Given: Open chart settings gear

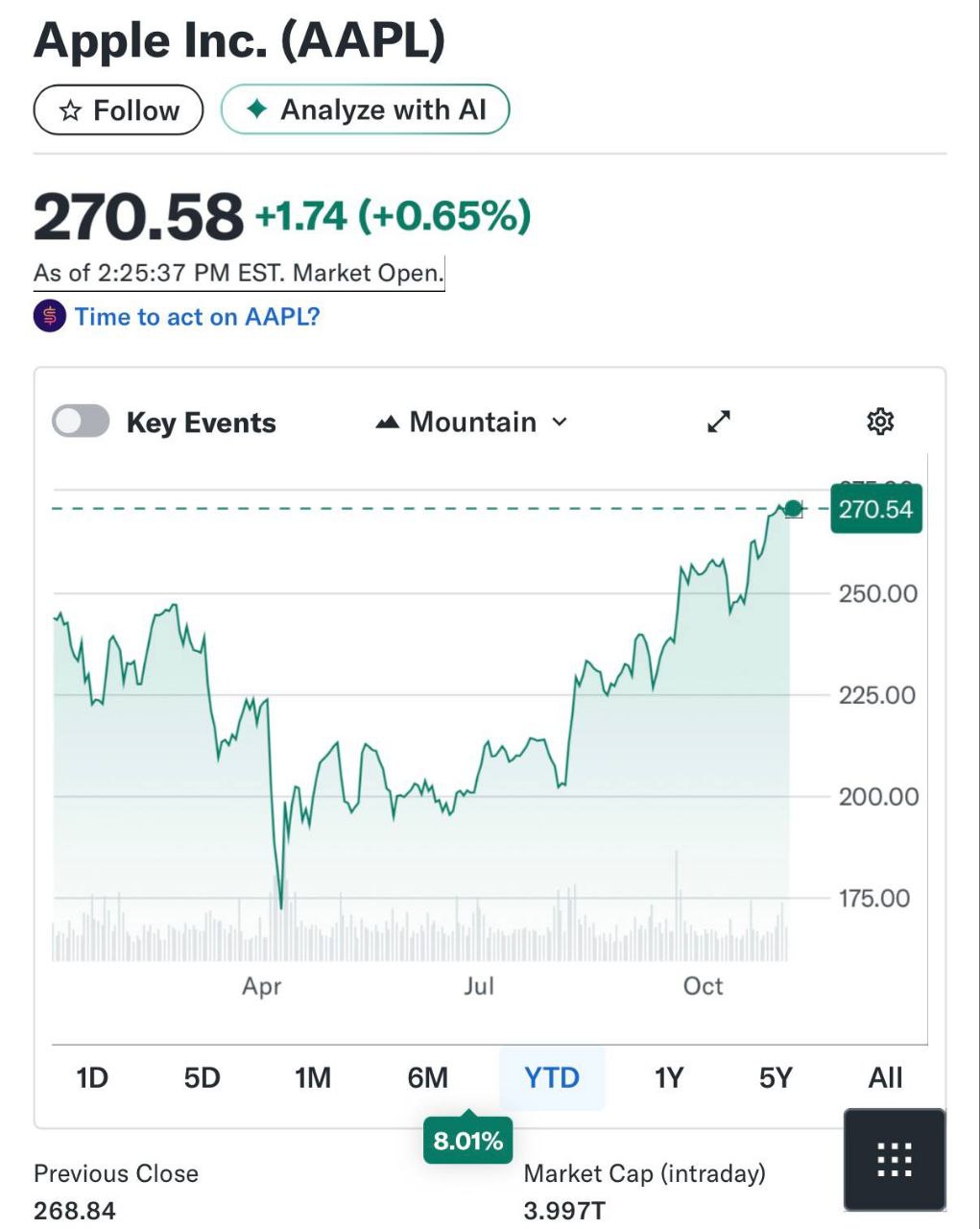Looking at the screenshot, I should pyautogui.click(x=880, y=422).
